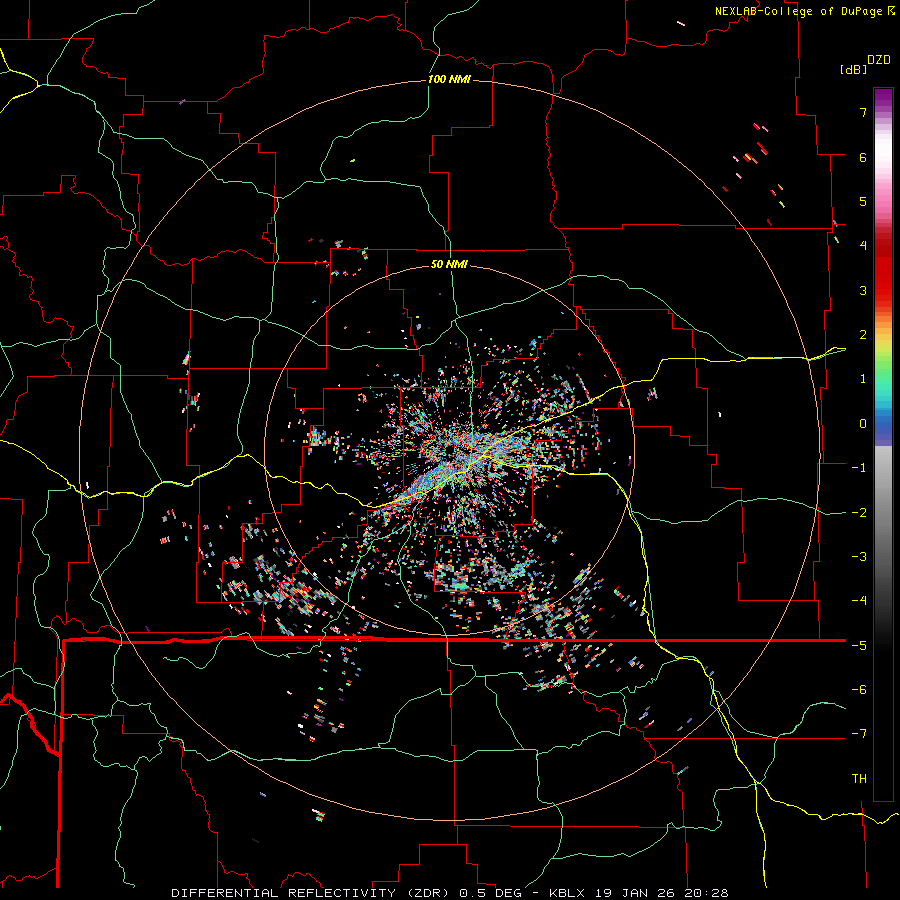Click the -3 value on color scale
Image resolution: width=900 pixels, height=900 pixels.
(x=859, y=557)
